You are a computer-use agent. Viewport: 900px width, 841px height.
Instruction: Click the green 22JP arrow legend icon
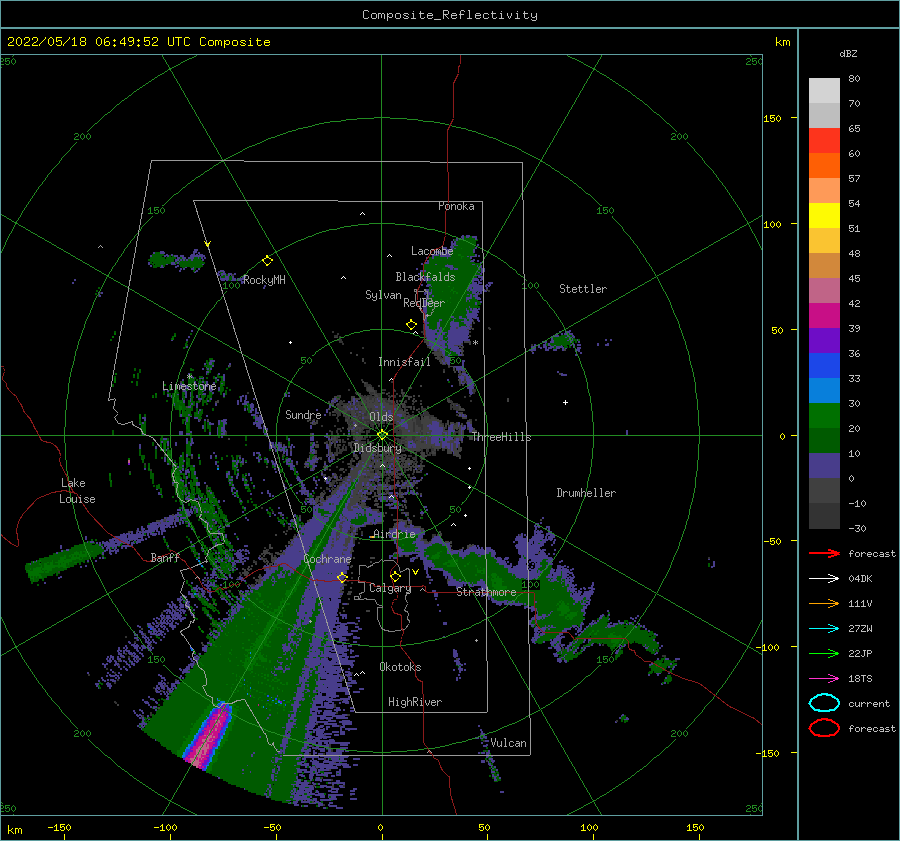coord(824,653)
